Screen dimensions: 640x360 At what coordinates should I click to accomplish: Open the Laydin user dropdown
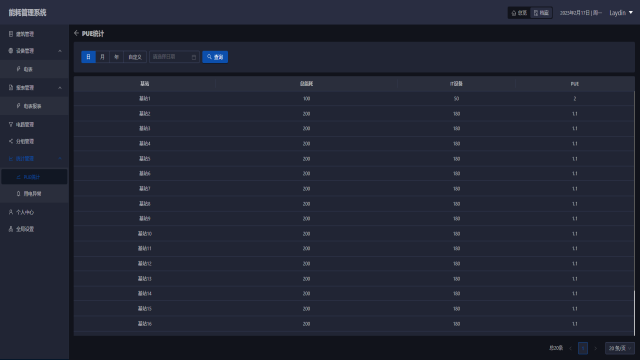pyautogui.click(x=621, y=13)
